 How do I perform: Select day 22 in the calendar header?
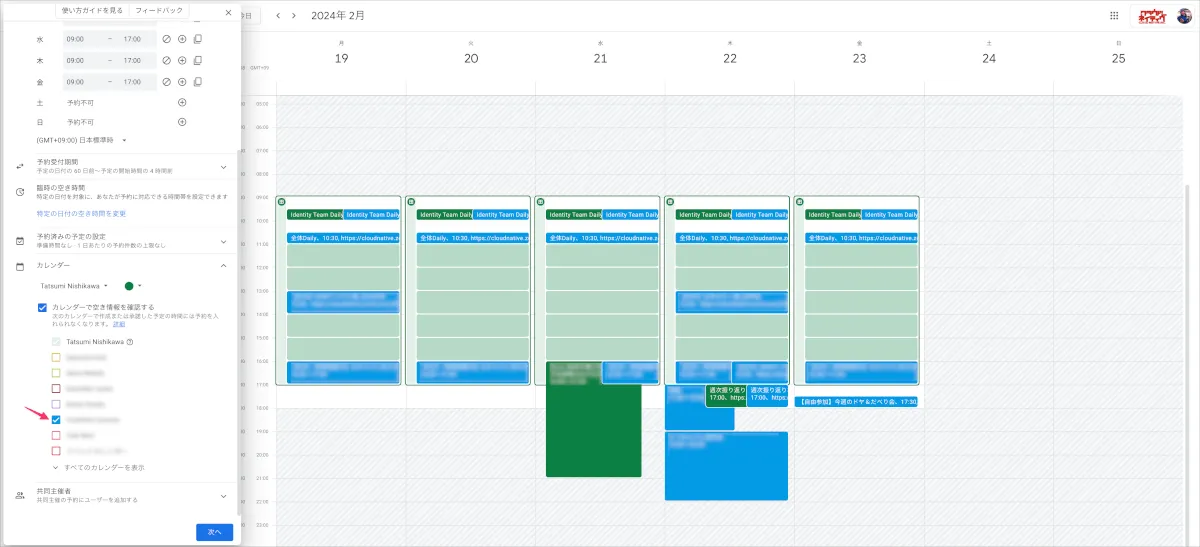point(730,59)
